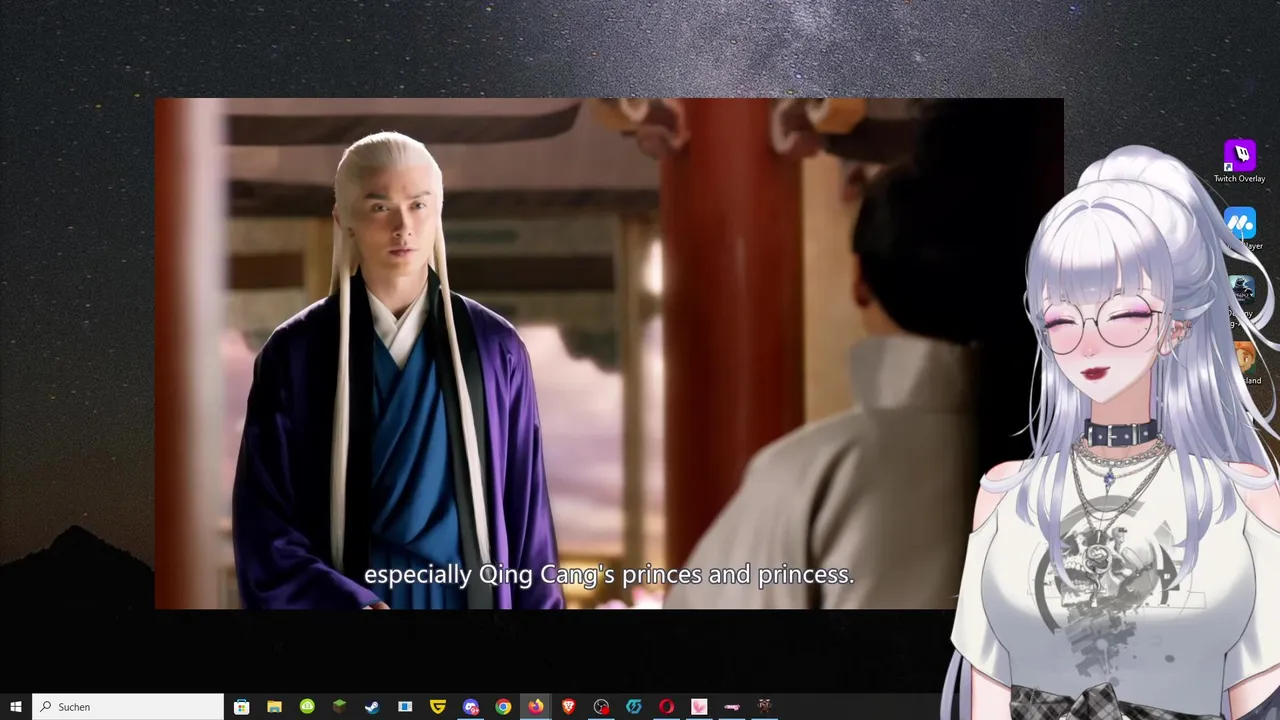Open Microsoft Store from the taskbar

tap(242, 707)
